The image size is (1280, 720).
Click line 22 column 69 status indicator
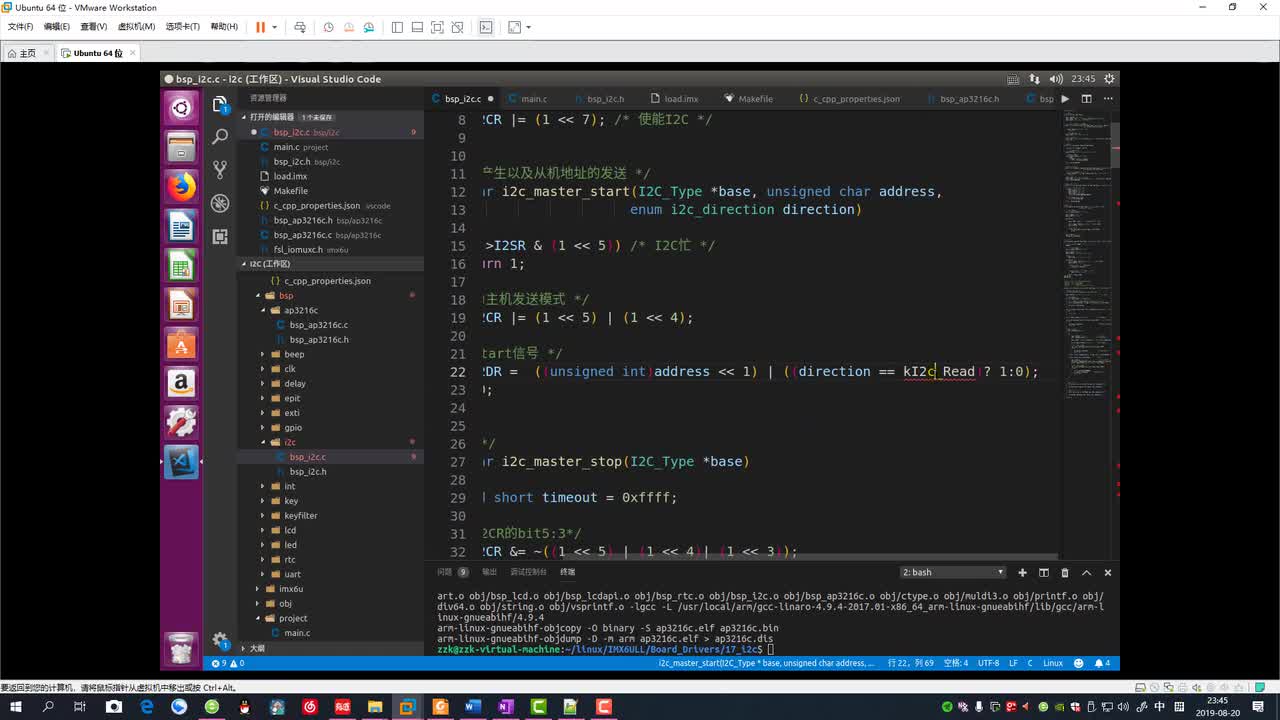pyautogui.click(x=909, y=663)
